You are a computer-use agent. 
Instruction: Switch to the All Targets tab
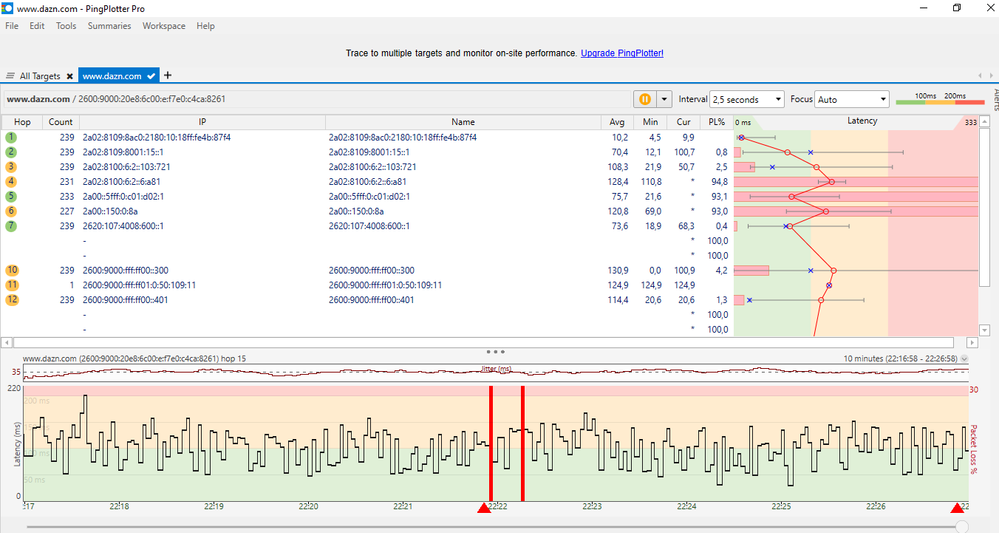40,76
